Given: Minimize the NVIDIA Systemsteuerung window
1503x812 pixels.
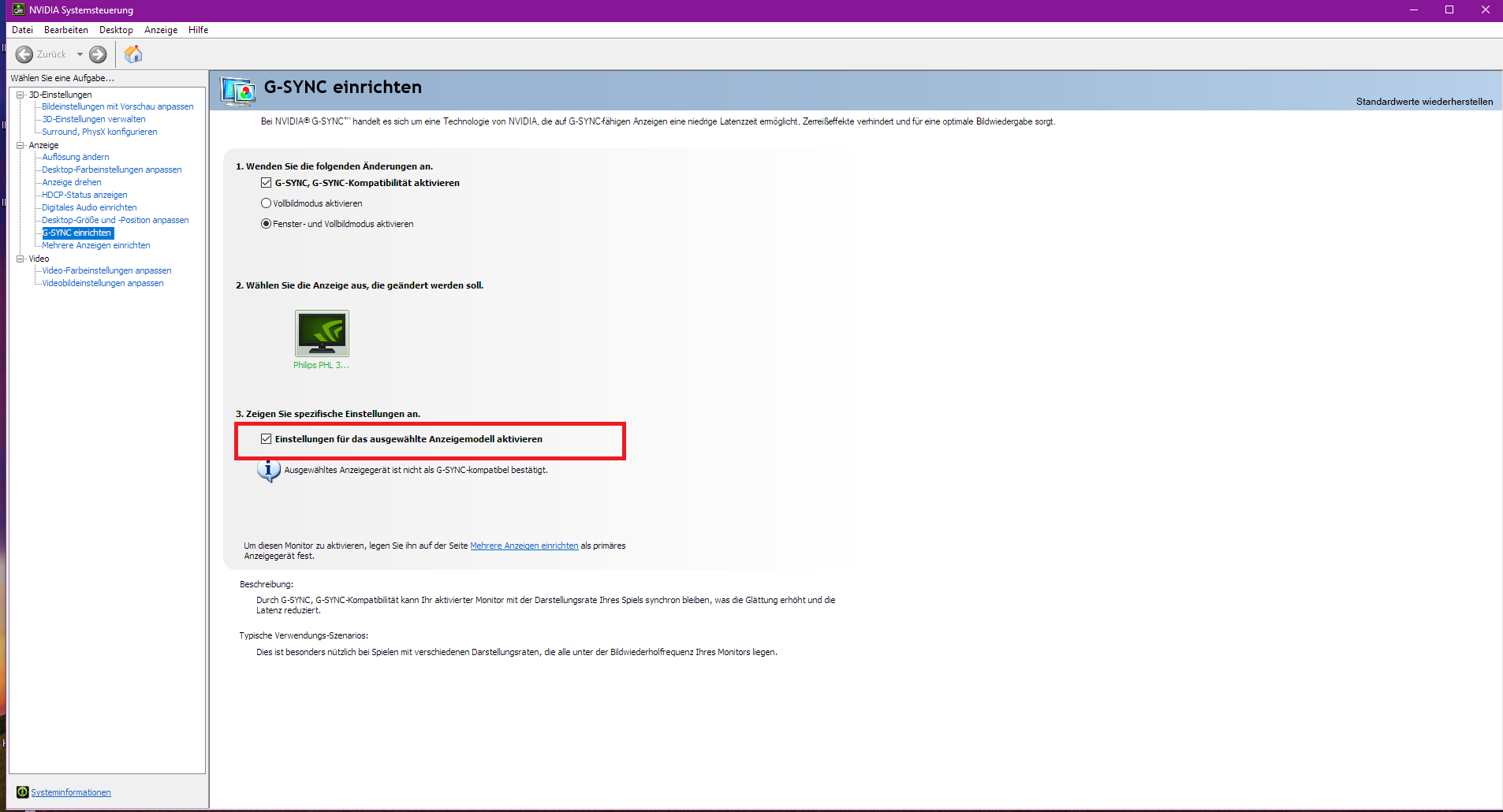Looking at the screenshot, I should pyautogui.click(x=1413, y=9).
